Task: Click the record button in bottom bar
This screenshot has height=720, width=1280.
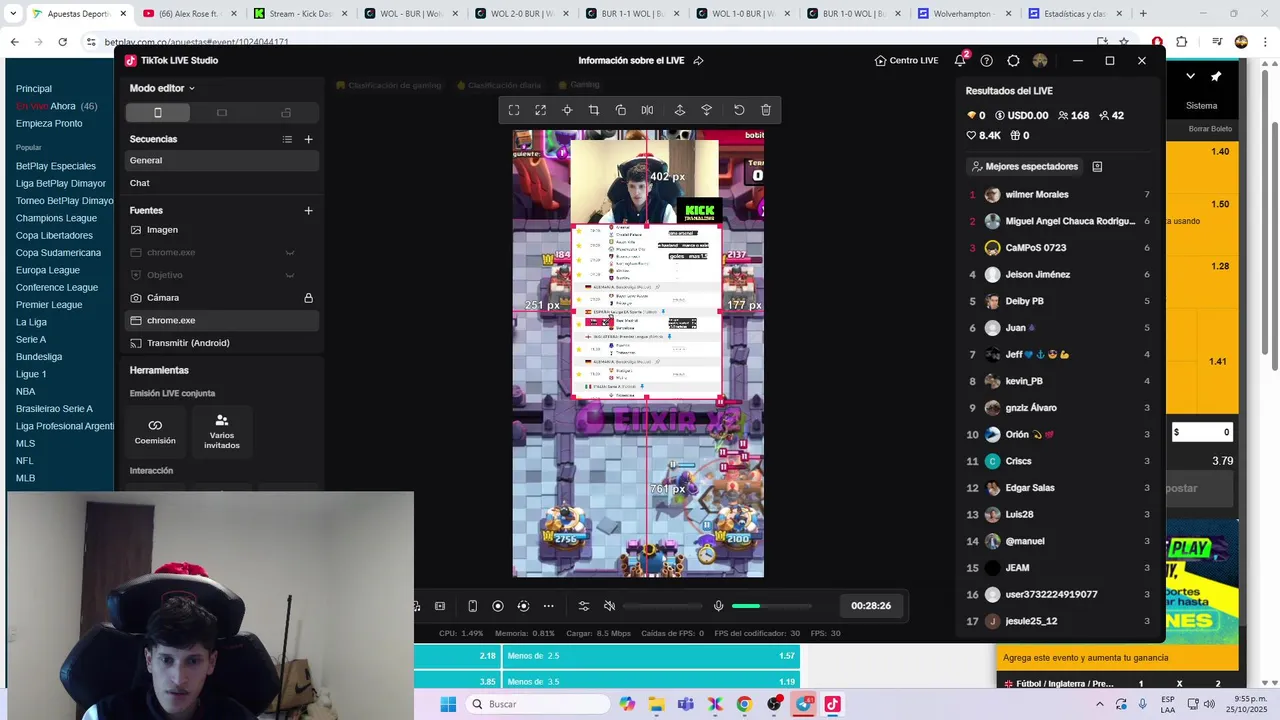Action: [498, 606]
